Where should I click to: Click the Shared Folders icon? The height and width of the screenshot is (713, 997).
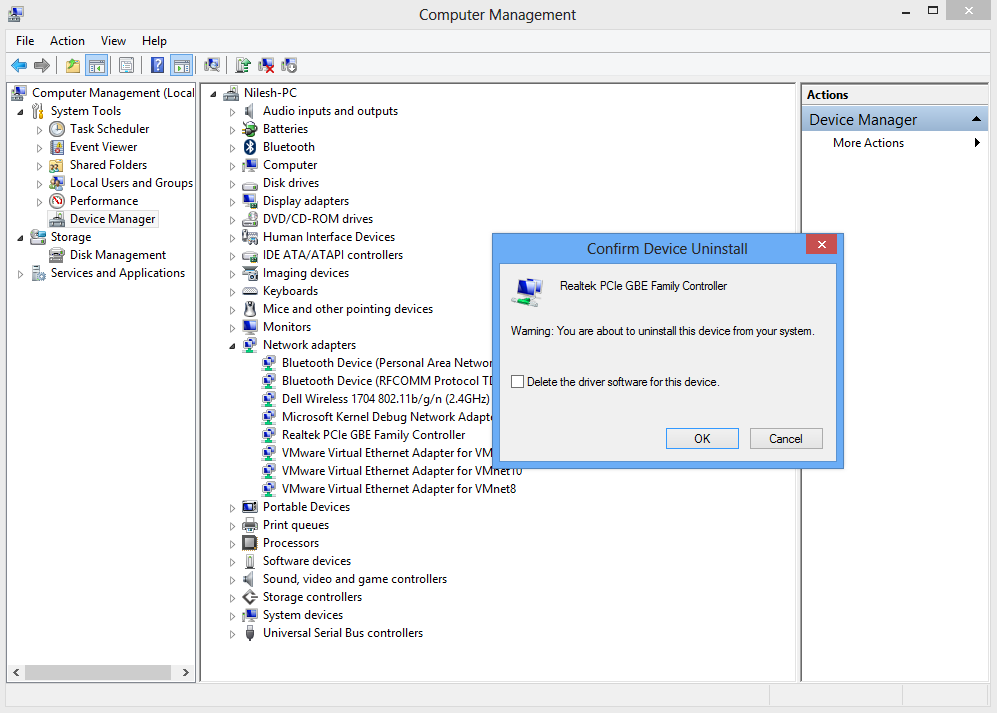(57, 165)
